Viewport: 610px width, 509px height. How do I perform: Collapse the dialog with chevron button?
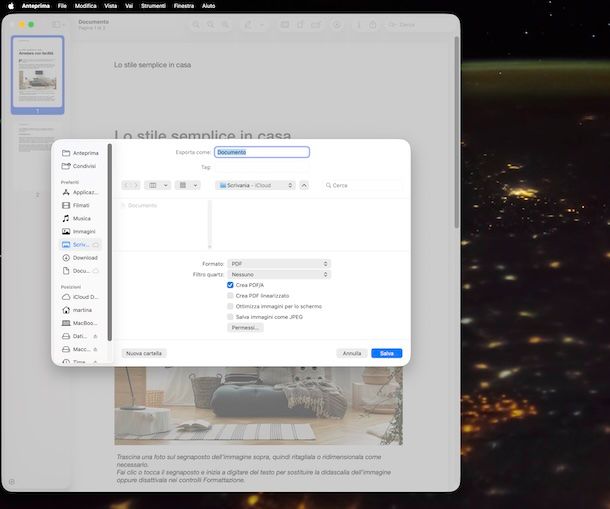(304, 185)
